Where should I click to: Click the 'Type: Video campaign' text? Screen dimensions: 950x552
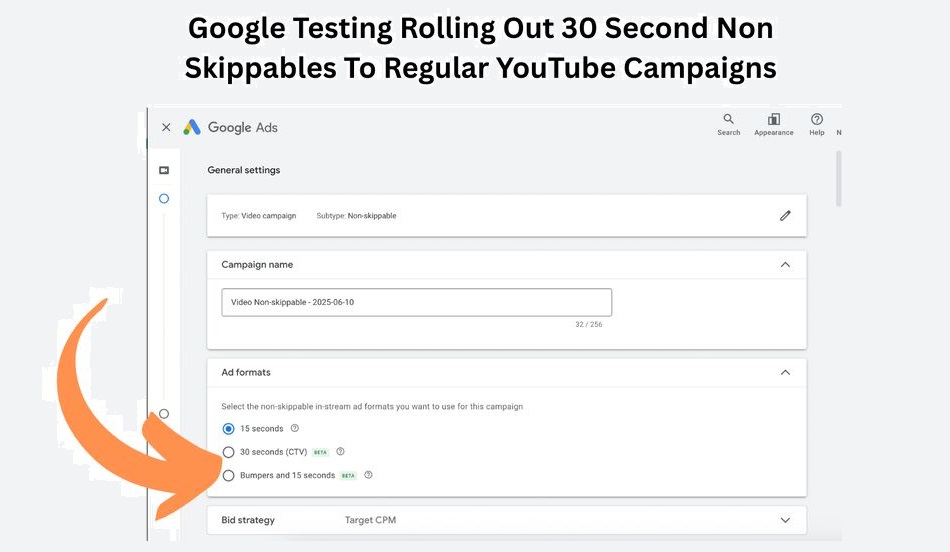click(259, 216)
